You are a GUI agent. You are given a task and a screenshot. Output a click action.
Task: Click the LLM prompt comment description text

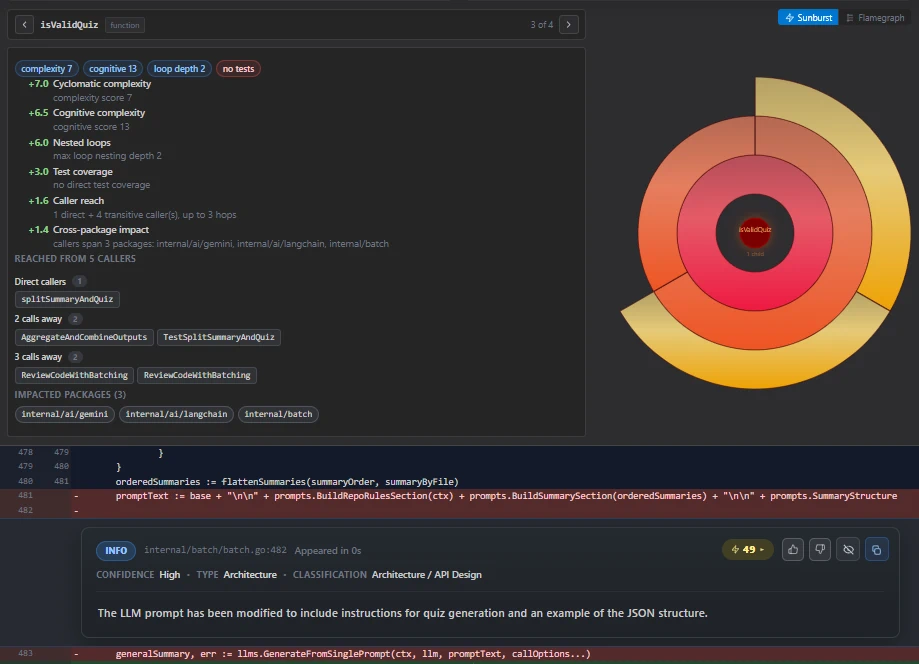coord(403,613)
